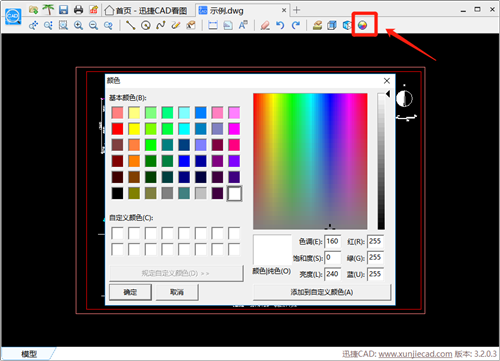
Task: Select the circle drawing tool
Action: (x=146, y=25)
